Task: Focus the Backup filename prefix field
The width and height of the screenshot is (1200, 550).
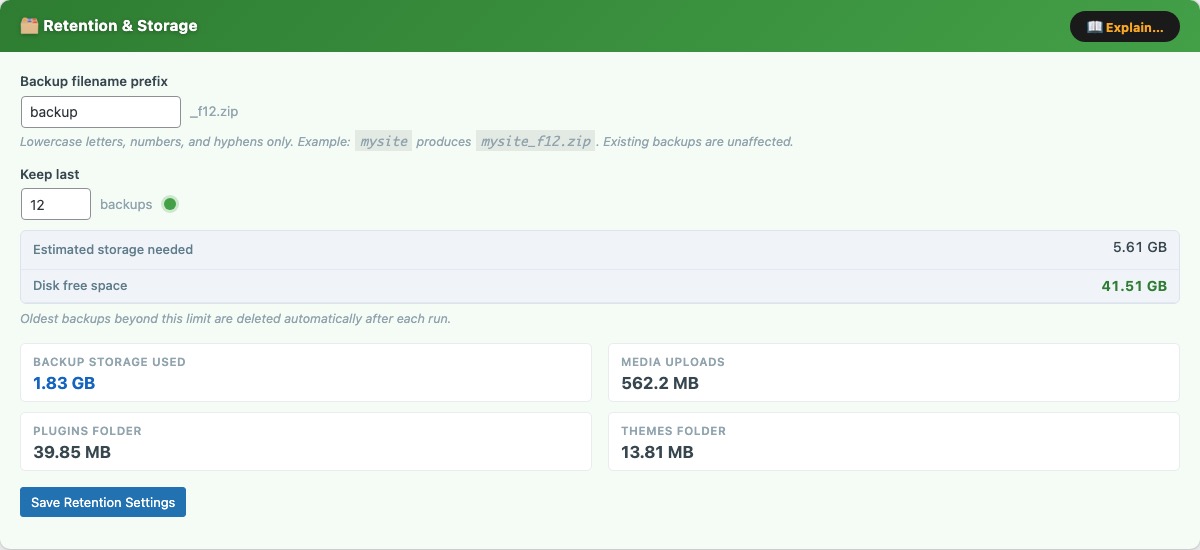Action: click(x=100, y=112)
